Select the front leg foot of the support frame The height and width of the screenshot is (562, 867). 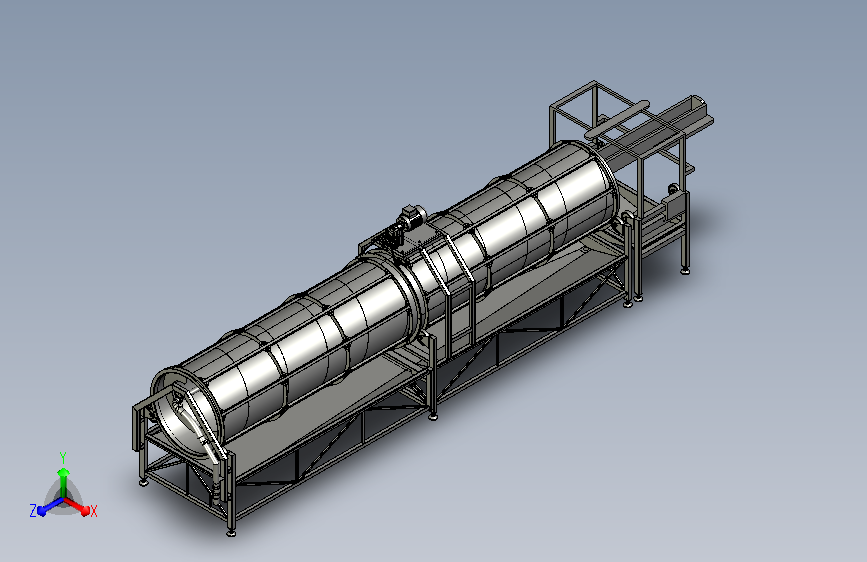(x=232, y=533)
